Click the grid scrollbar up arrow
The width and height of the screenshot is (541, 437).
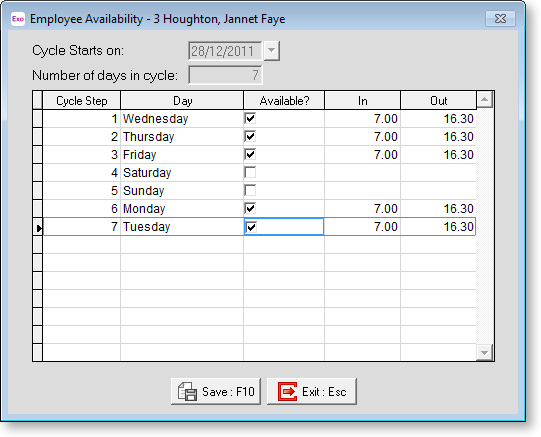(x=484, y=100)
